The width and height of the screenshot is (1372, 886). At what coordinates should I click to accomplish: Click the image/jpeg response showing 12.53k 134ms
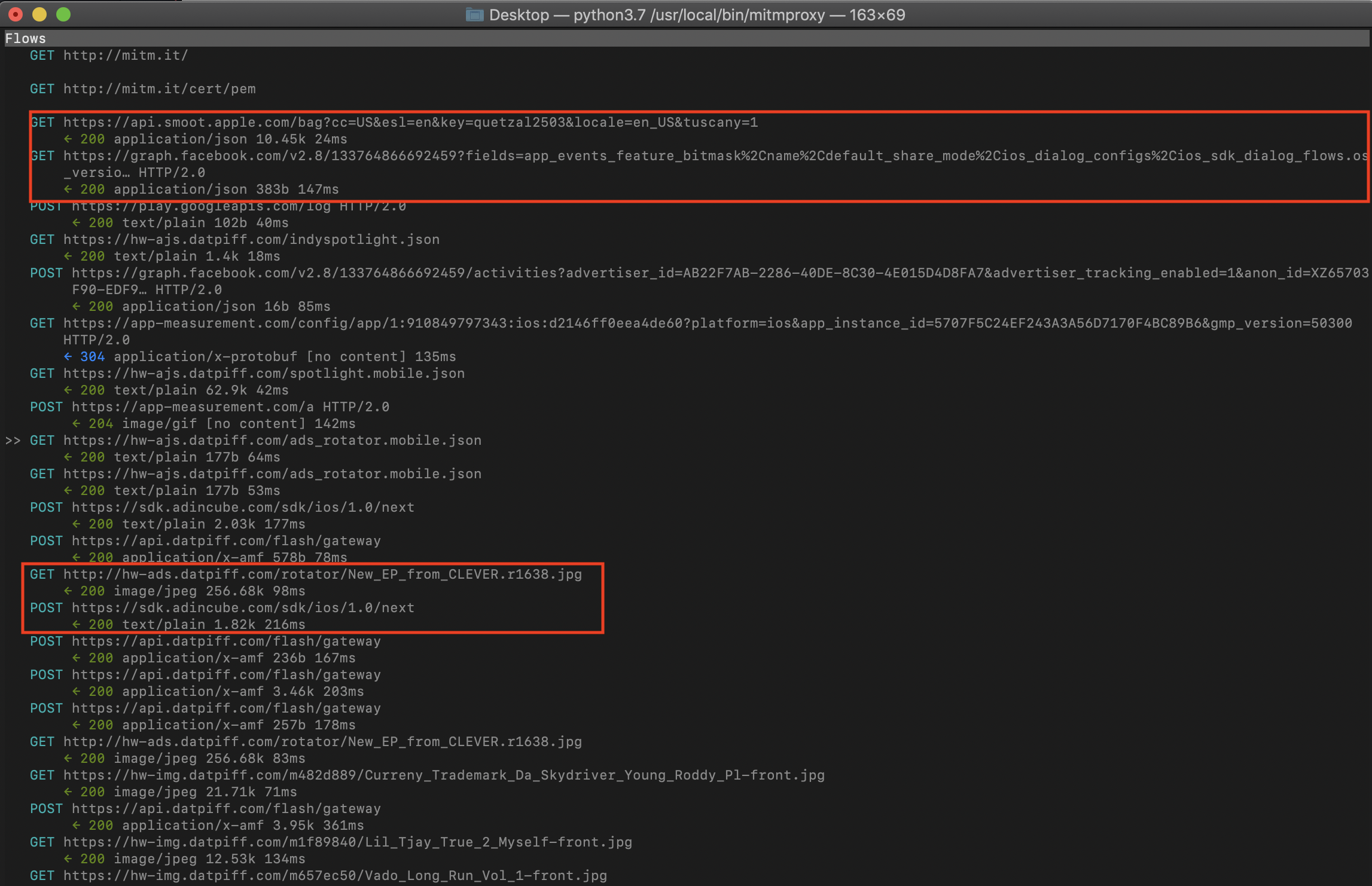184,859
